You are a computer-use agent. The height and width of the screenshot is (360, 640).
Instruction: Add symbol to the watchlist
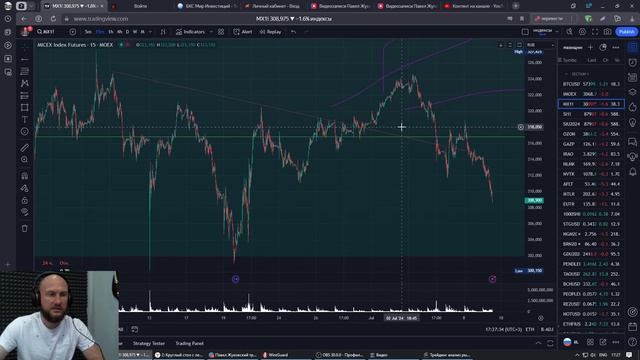(590, 47)
